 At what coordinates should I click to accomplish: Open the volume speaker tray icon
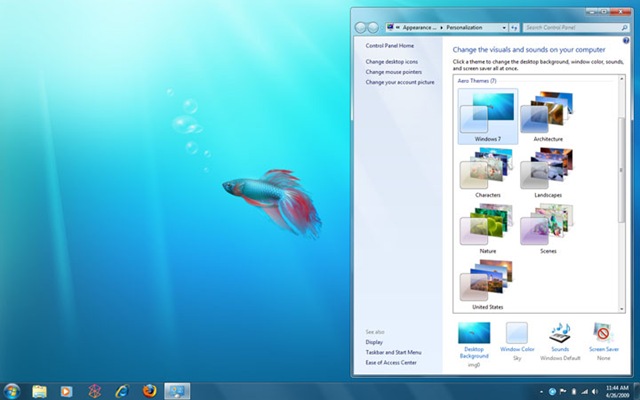coord(595,392)
